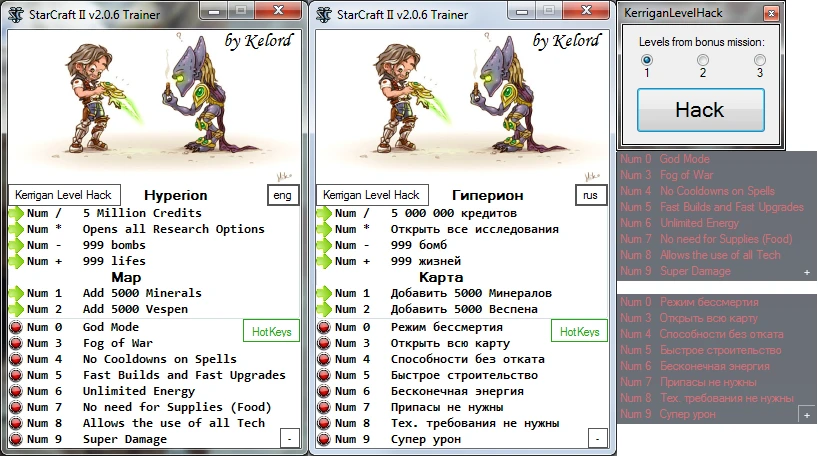
Task: Collapse Russian trainer with minus button
Action: [x=597, y=438]
